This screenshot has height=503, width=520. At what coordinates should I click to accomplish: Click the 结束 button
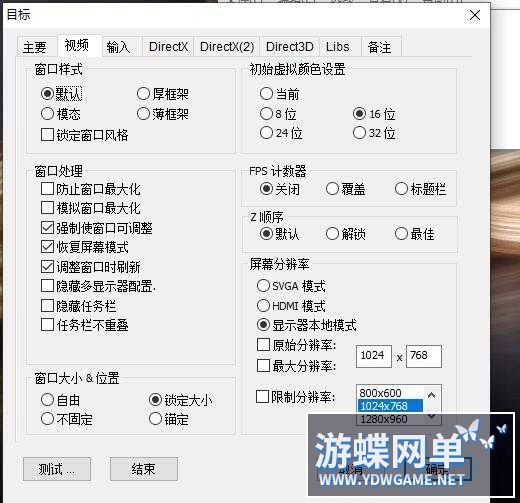coord(144,469)
